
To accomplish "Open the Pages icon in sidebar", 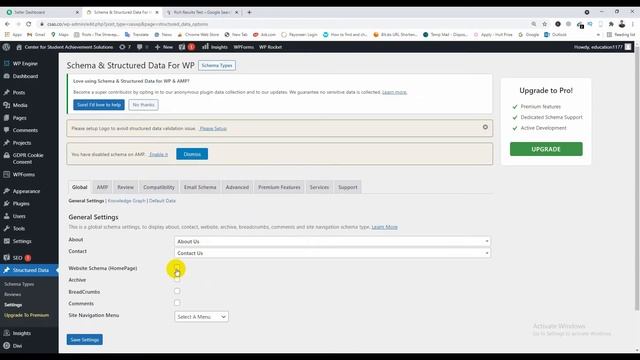I will click(7, 118).
